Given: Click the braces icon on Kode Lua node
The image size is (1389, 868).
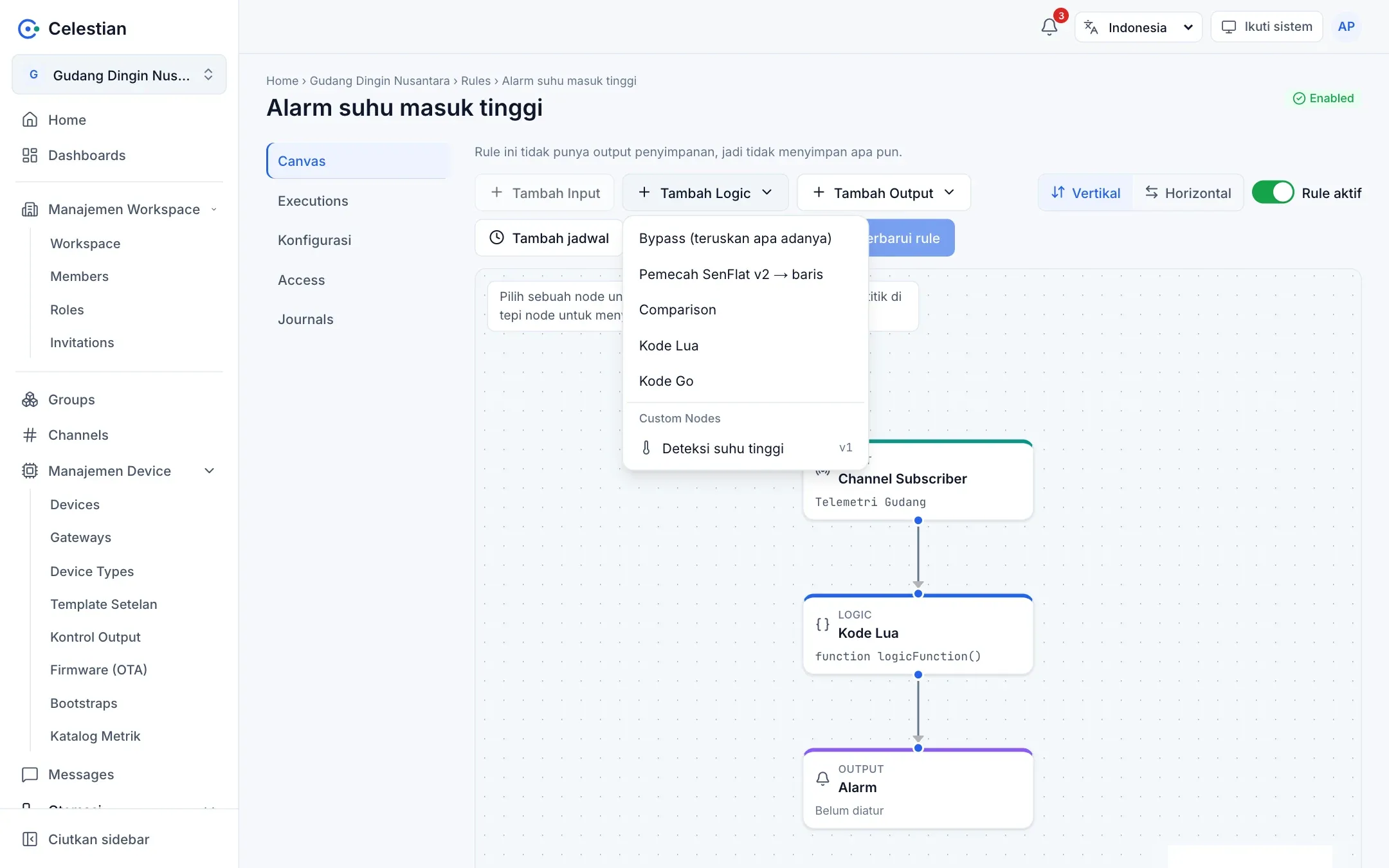Looking at the screenshot, I should 822,624.
